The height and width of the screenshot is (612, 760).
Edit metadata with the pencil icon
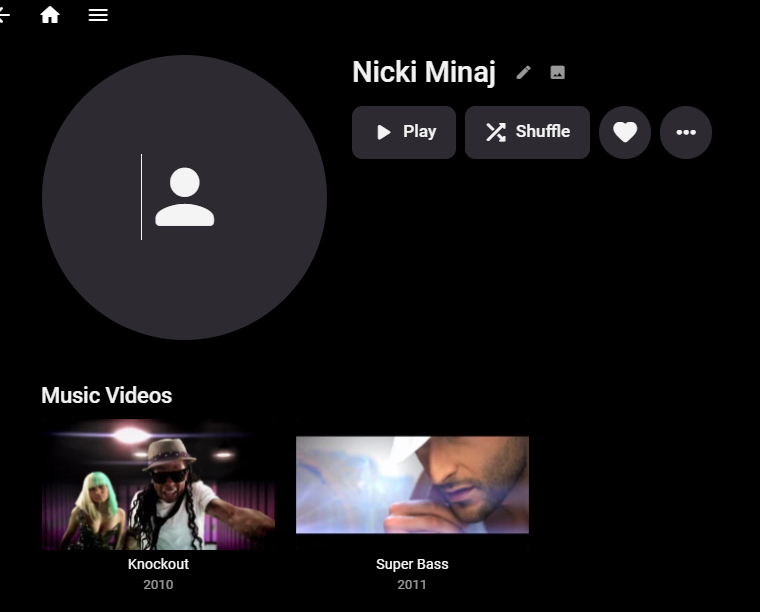[523, 73]
